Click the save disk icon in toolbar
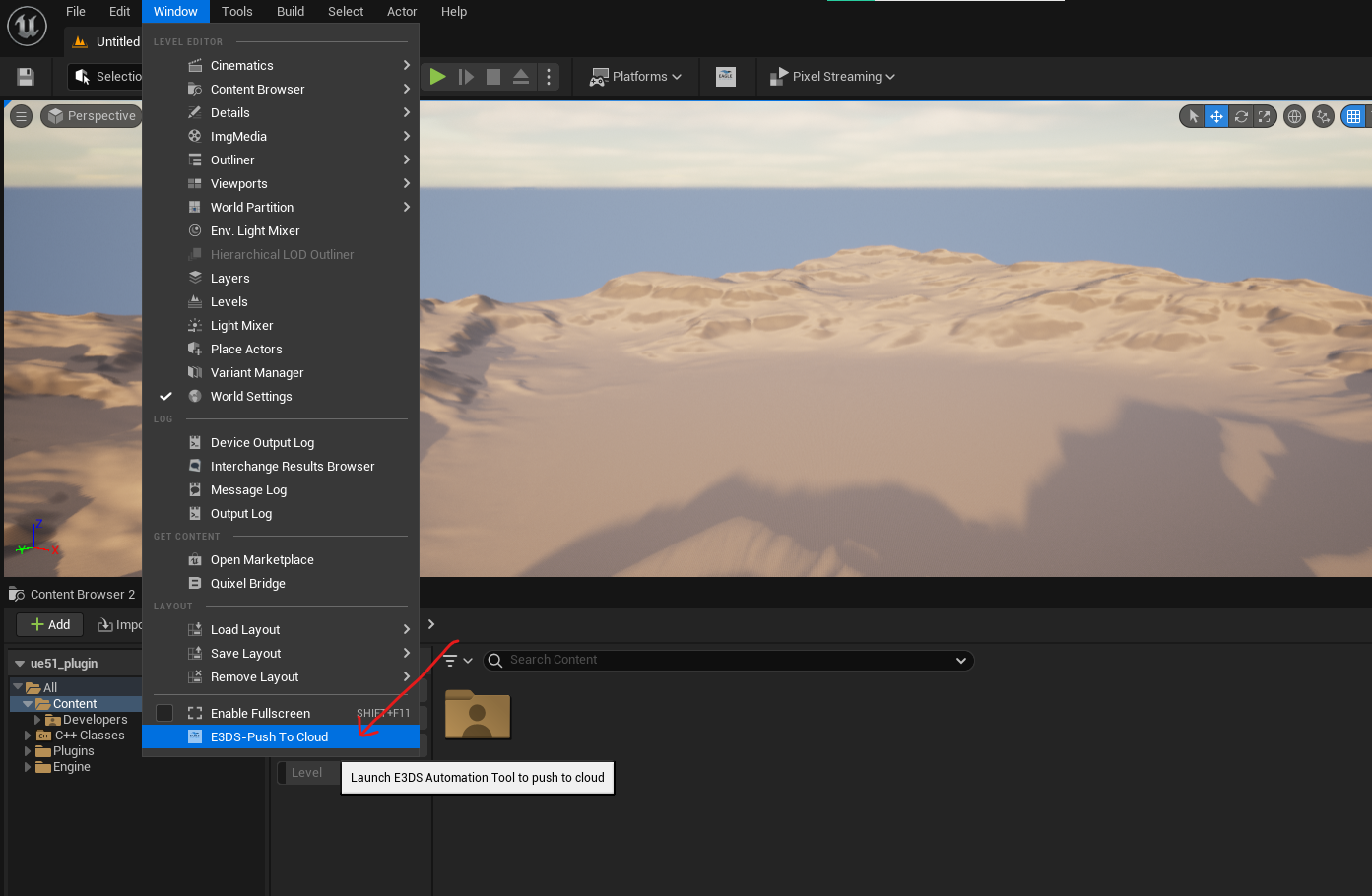1372x896 pixels. click(x=26, y=77)
